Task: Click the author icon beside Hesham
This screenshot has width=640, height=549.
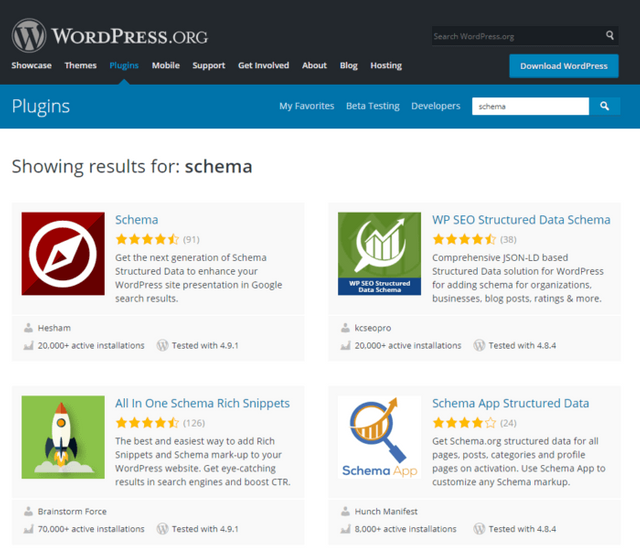Action: pyautogui.click(x=28, y=327)
